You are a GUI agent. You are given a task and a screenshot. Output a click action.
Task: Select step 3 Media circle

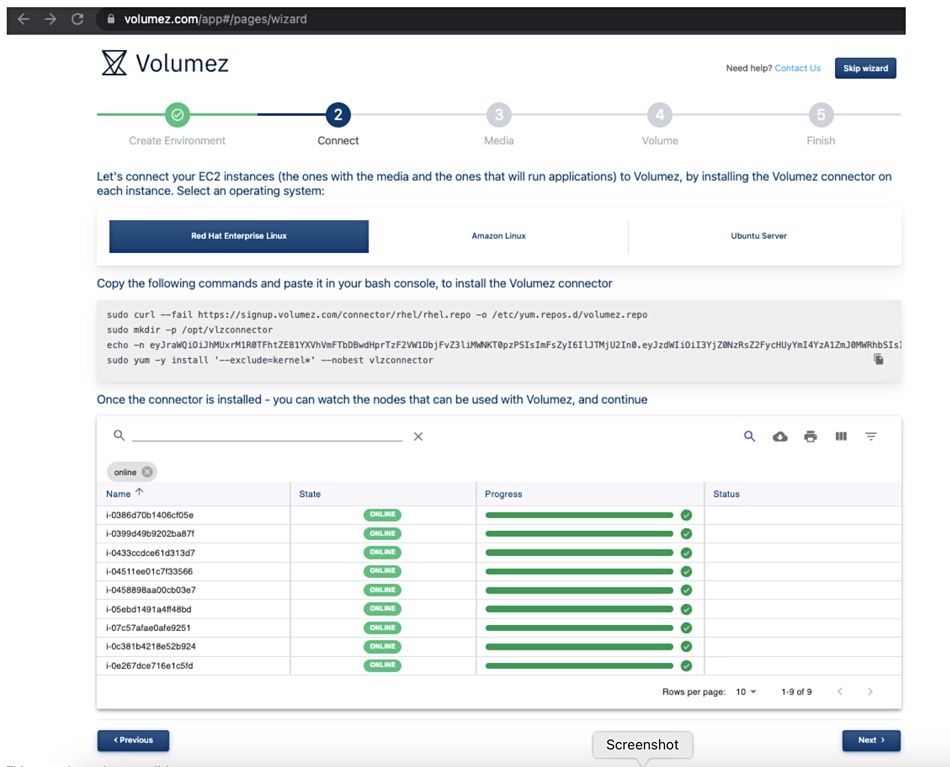[x=499, y=115]
